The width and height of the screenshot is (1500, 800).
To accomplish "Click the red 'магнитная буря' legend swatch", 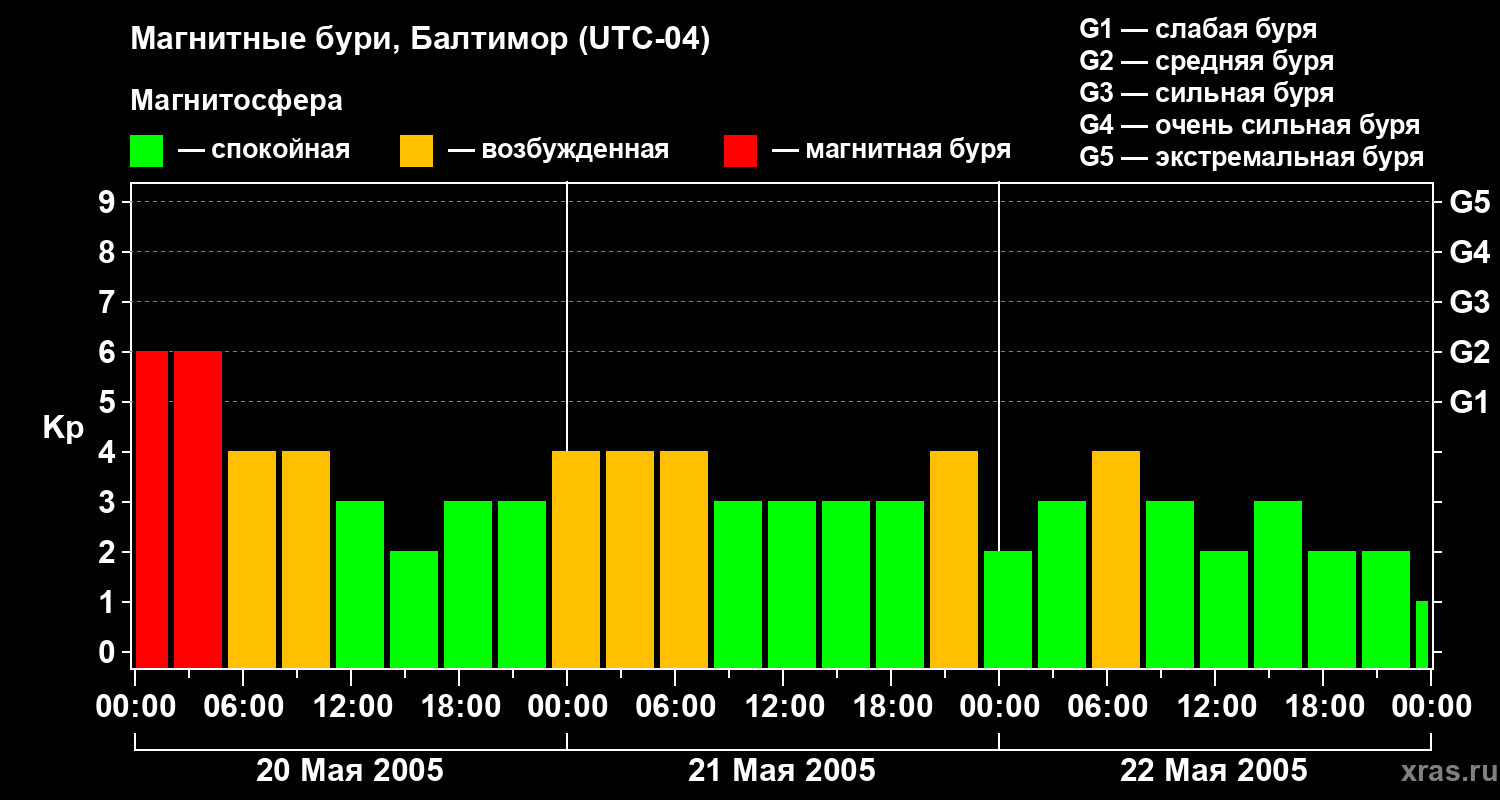I will tap(740, 151).
